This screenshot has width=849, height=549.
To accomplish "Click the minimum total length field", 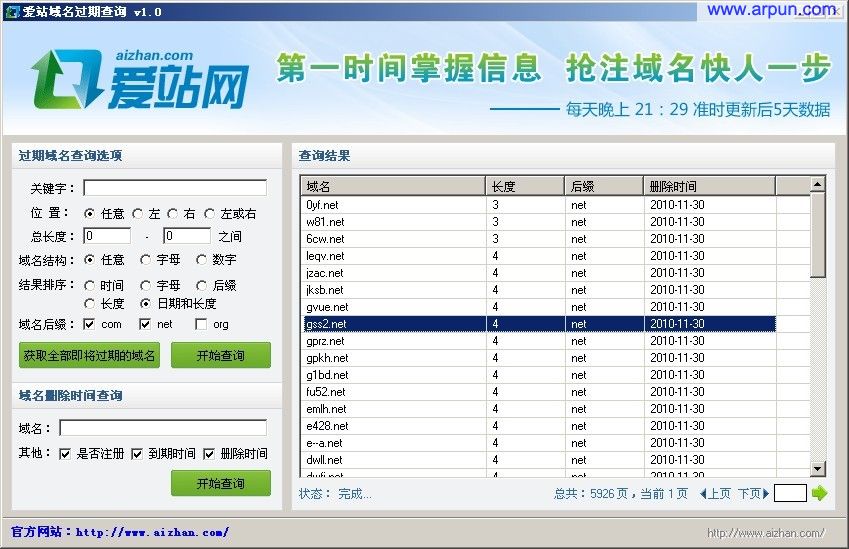I will tap(107, 236).
